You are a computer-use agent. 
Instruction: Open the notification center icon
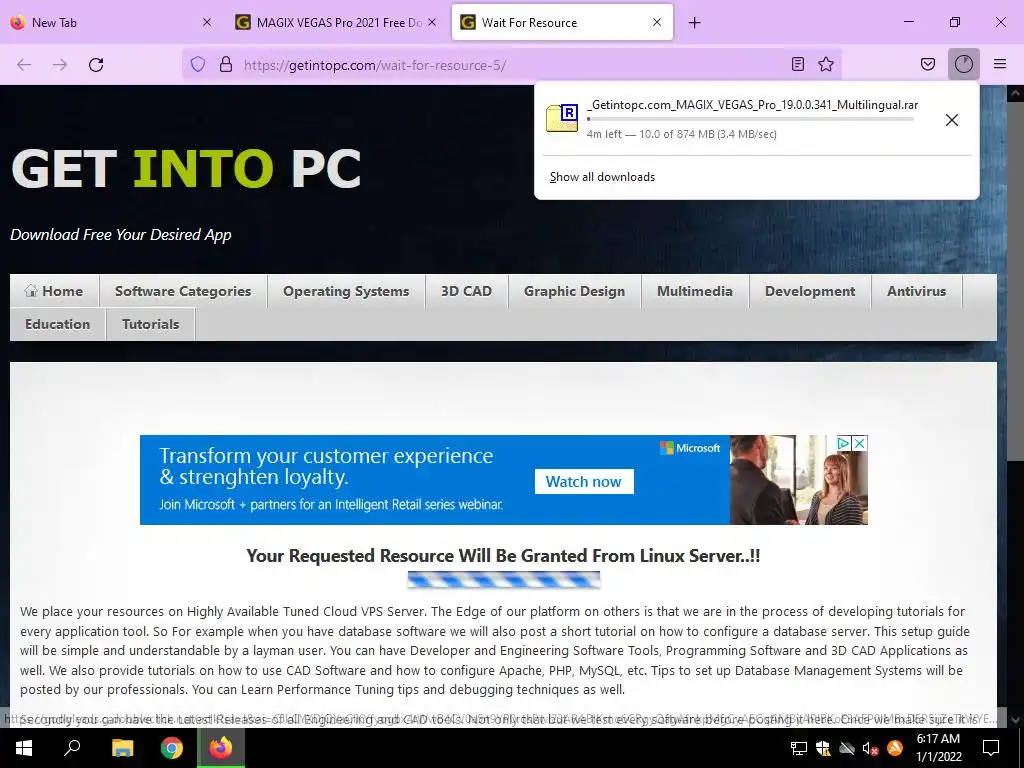tap(991, 748)
